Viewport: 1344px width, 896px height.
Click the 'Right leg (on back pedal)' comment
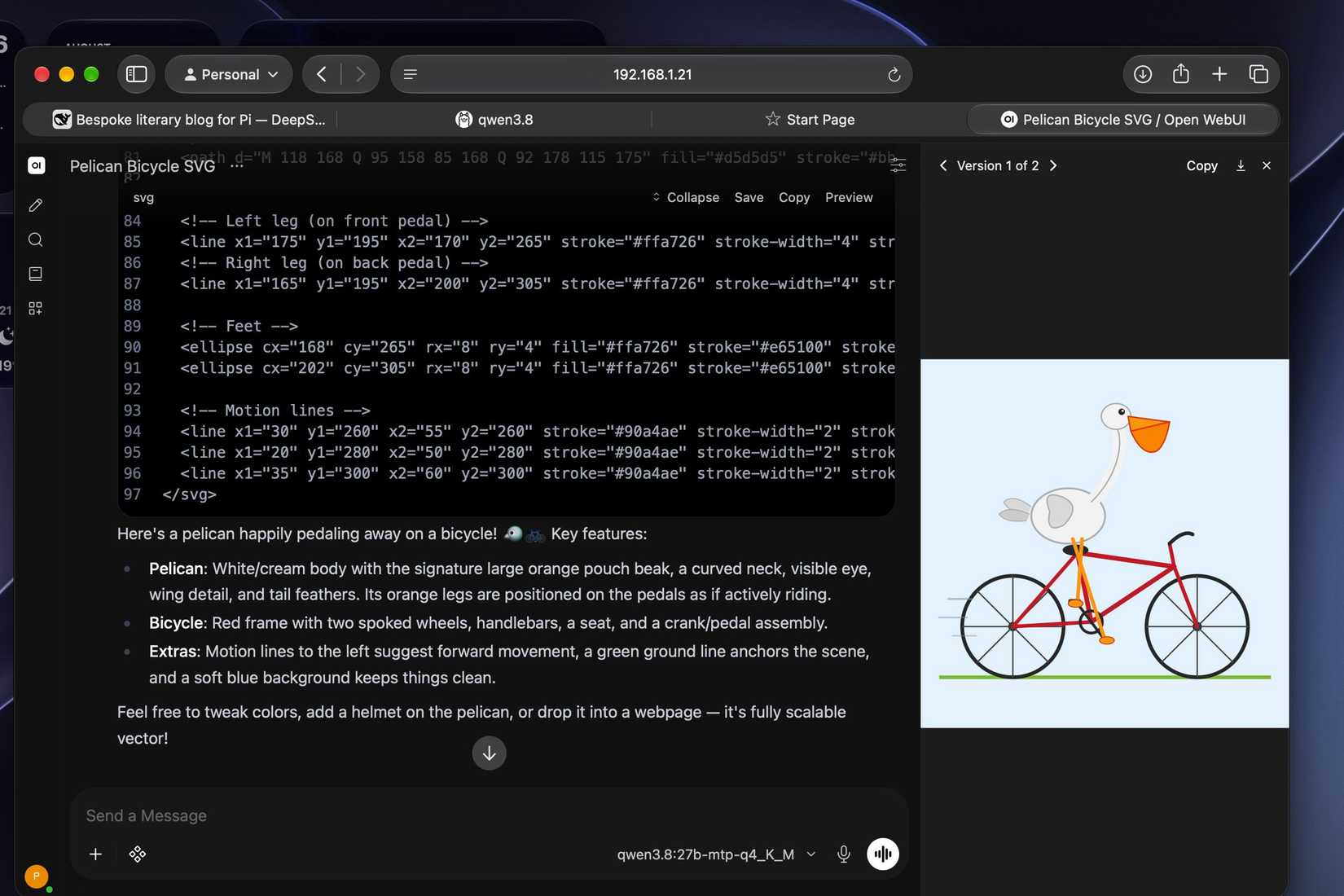coord(334,263)
